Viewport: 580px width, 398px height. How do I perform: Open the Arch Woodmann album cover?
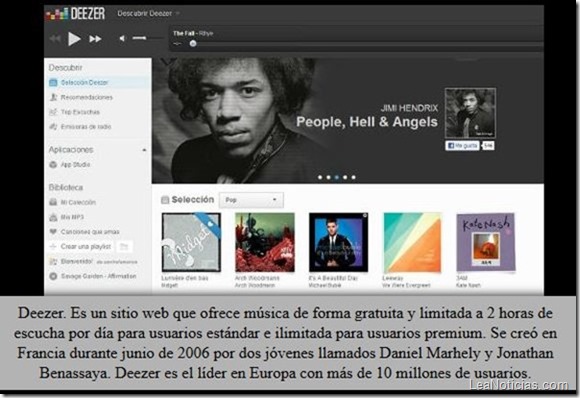pyautogui.click(x=265, y=242)
